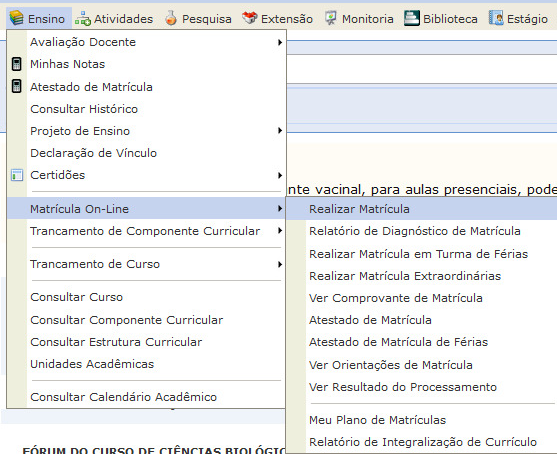Click the icon next to Certidões

pyautogui.click(x=17, y=175)
